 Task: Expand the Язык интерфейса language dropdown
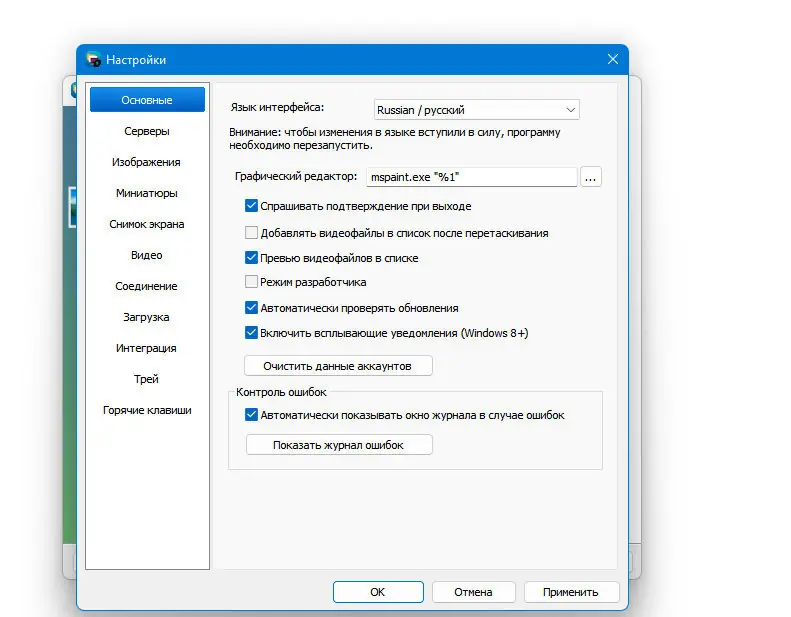point(477,109)
